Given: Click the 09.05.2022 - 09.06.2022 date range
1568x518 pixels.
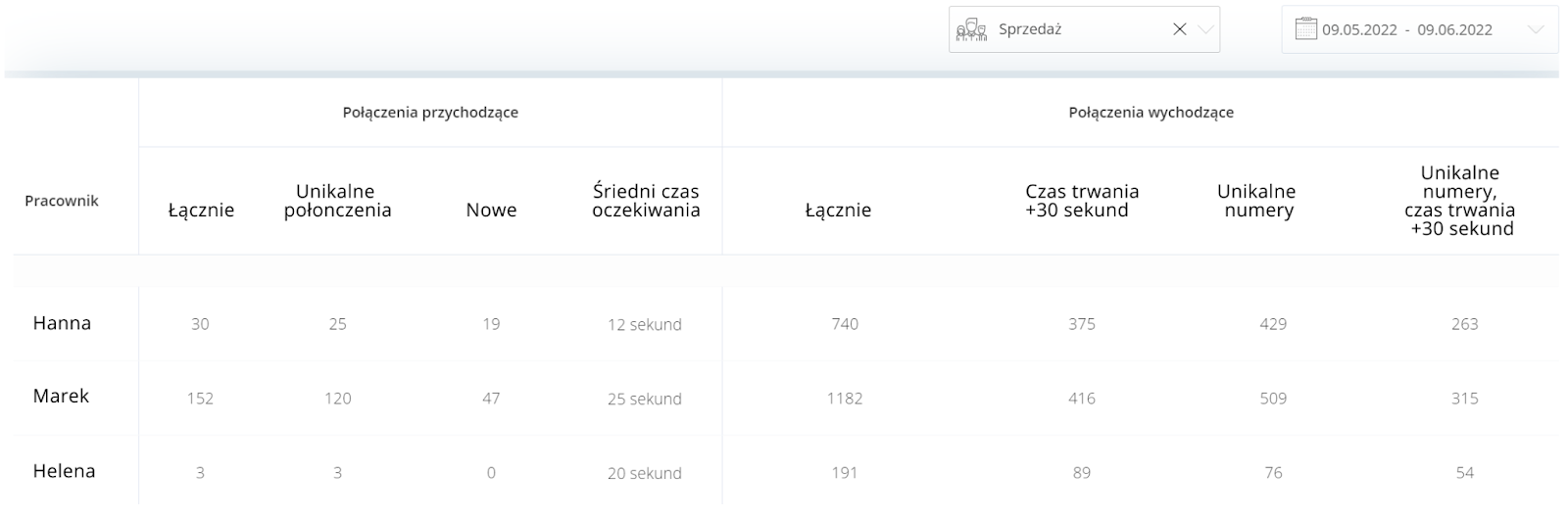Looking at the screenshot, I should click(1406, 29).
